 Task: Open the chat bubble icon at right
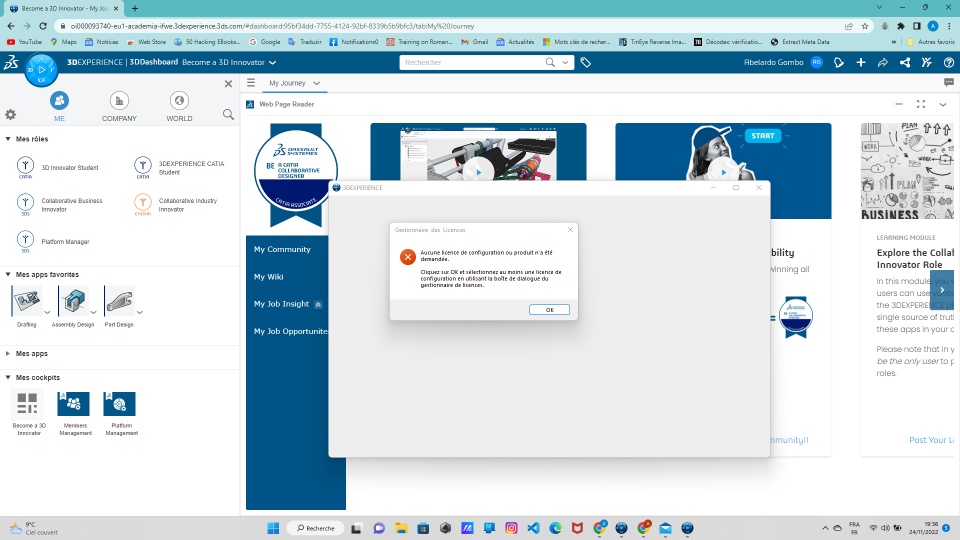948,83
